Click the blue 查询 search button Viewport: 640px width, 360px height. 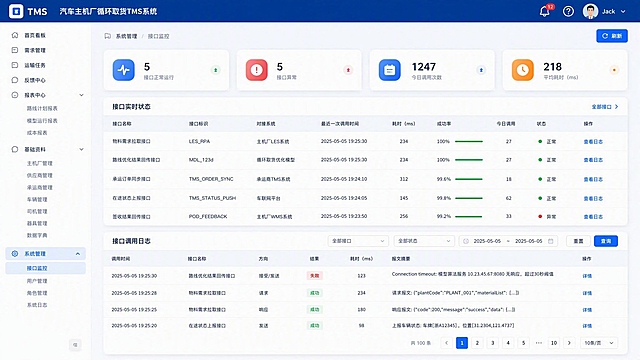pyautogui.click(x=606, y=241)
